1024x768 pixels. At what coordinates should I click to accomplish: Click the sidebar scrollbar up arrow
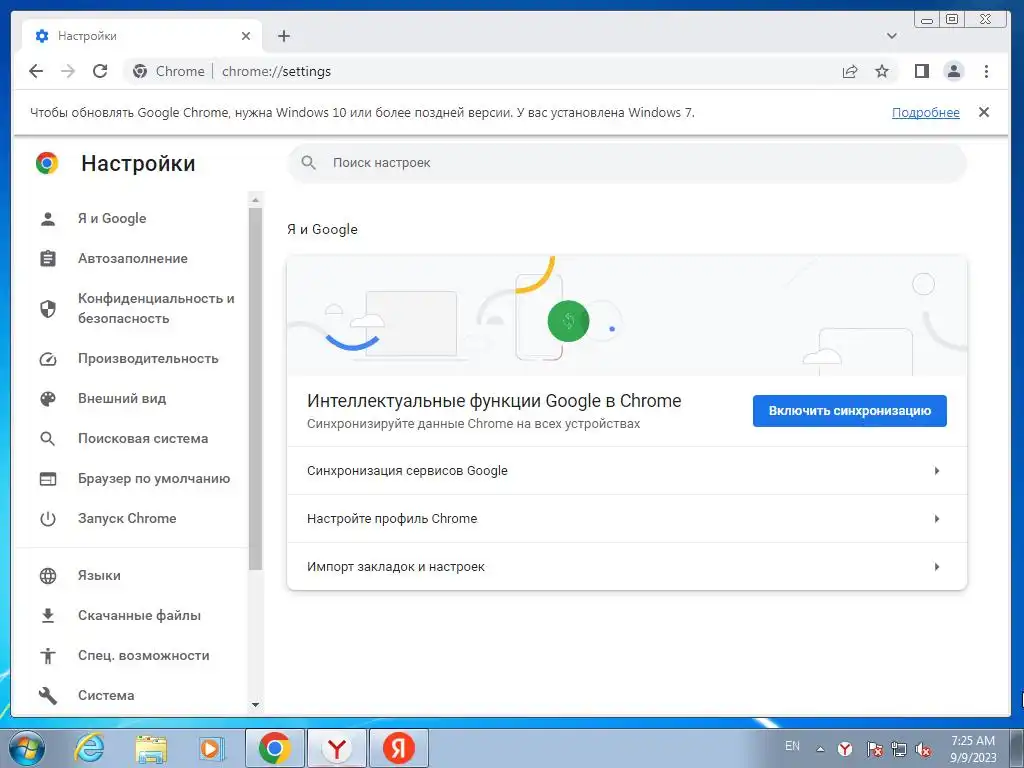[255, 199]
